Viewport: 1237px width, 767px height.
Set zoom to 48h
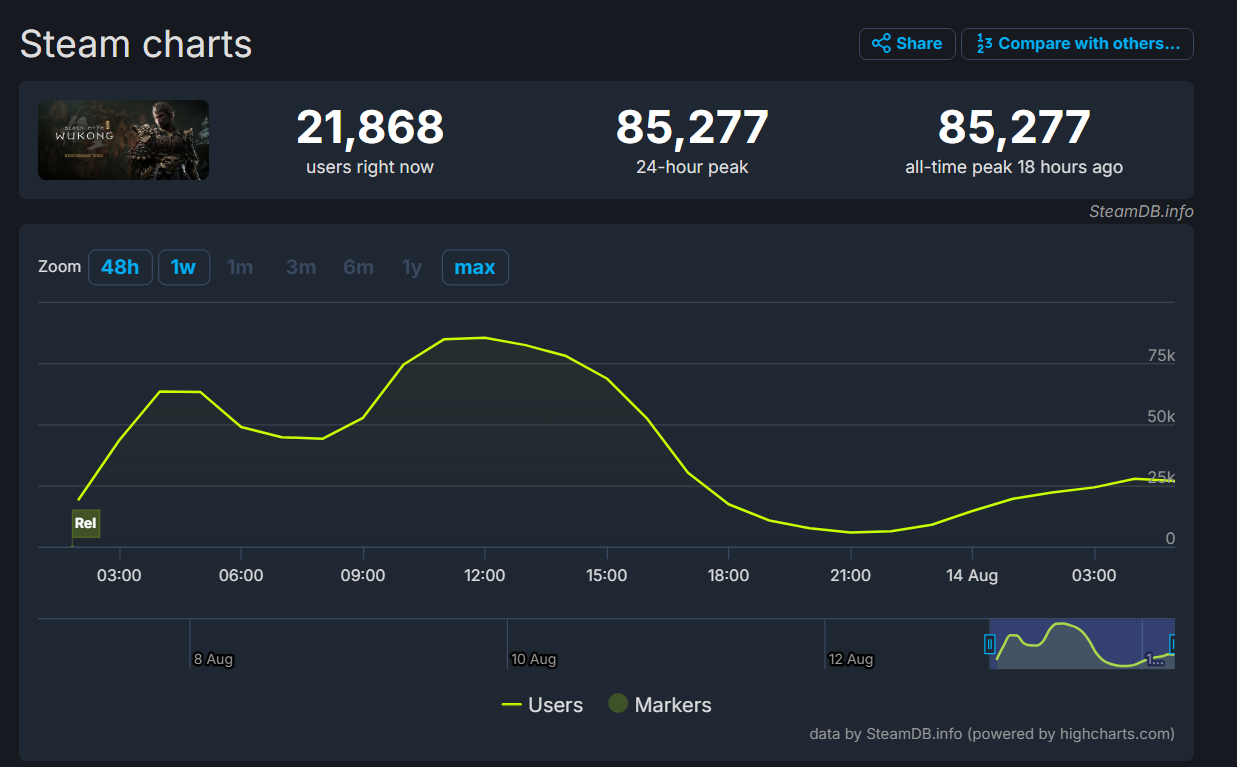tap(120, 267)
